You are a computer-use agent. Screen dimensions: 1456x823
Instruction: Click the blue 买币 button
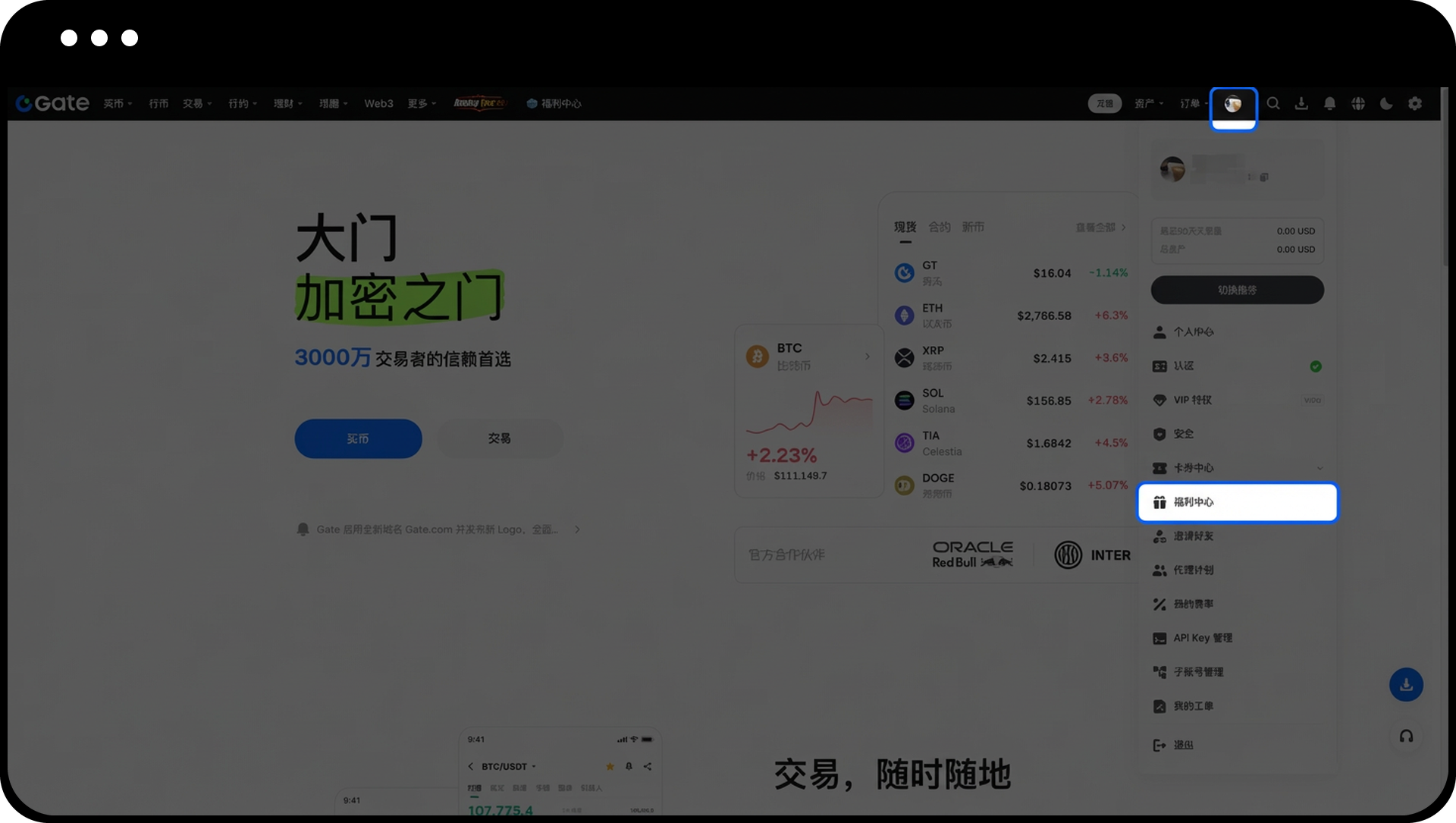(358, 438)
